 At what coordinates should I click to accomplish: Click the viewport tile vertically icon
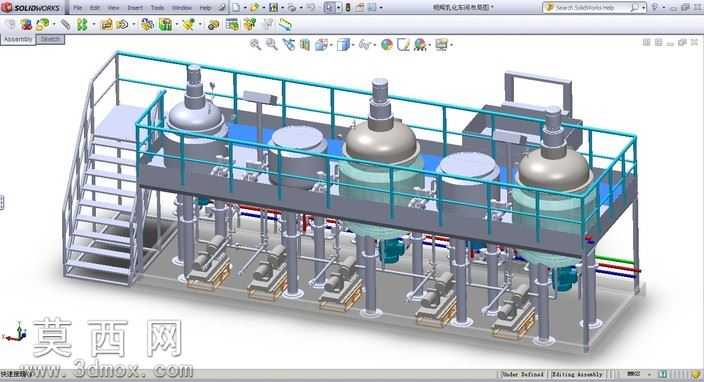click(x=658, y=42)
